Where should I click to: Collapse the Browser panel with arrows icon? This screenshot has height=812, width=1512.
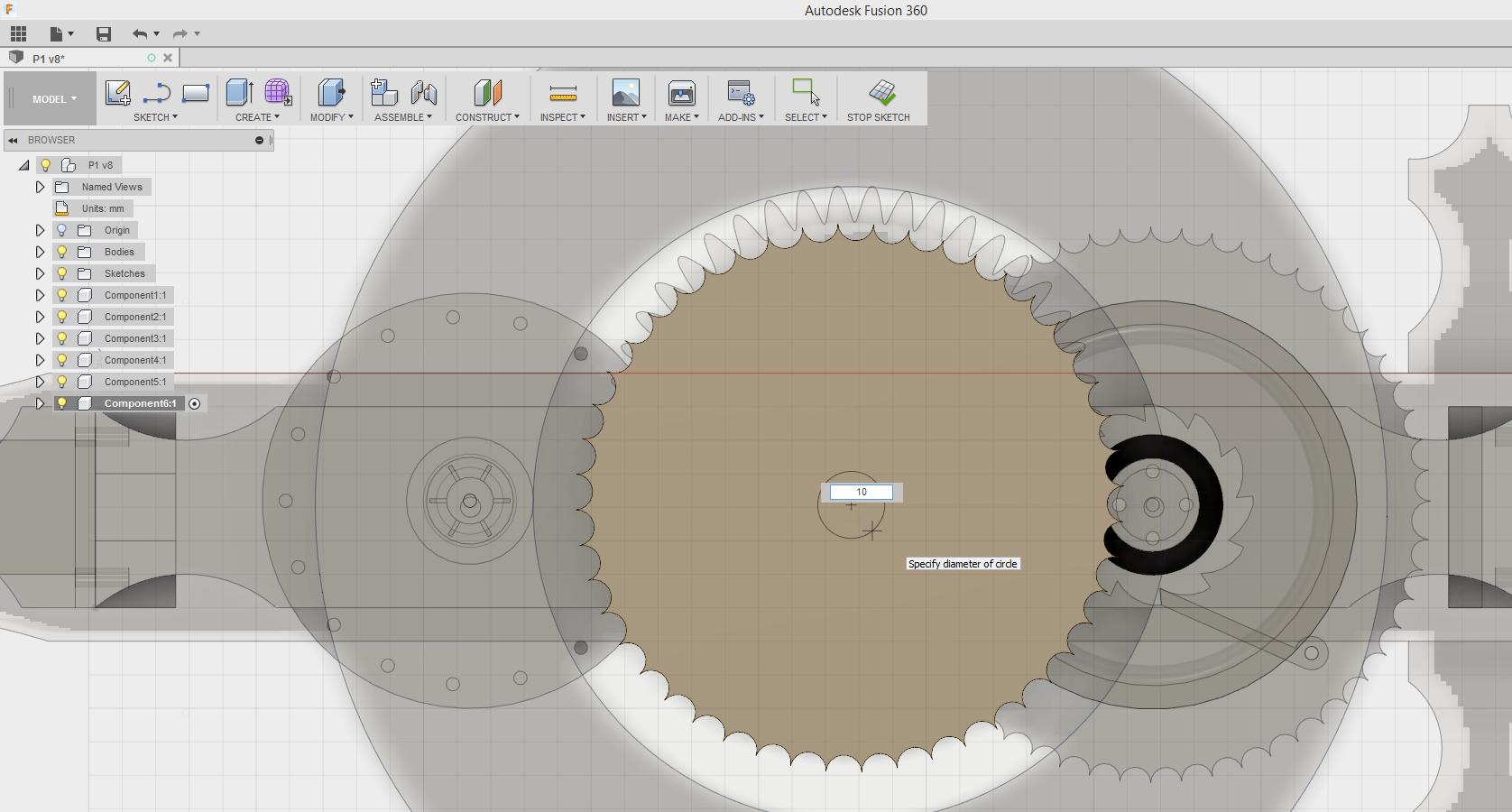[14, 140]
